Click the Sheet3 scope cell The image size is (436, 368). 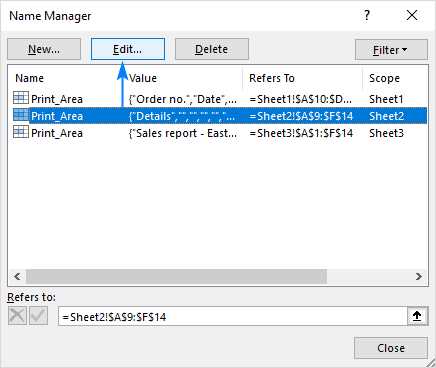click(386, 133)
